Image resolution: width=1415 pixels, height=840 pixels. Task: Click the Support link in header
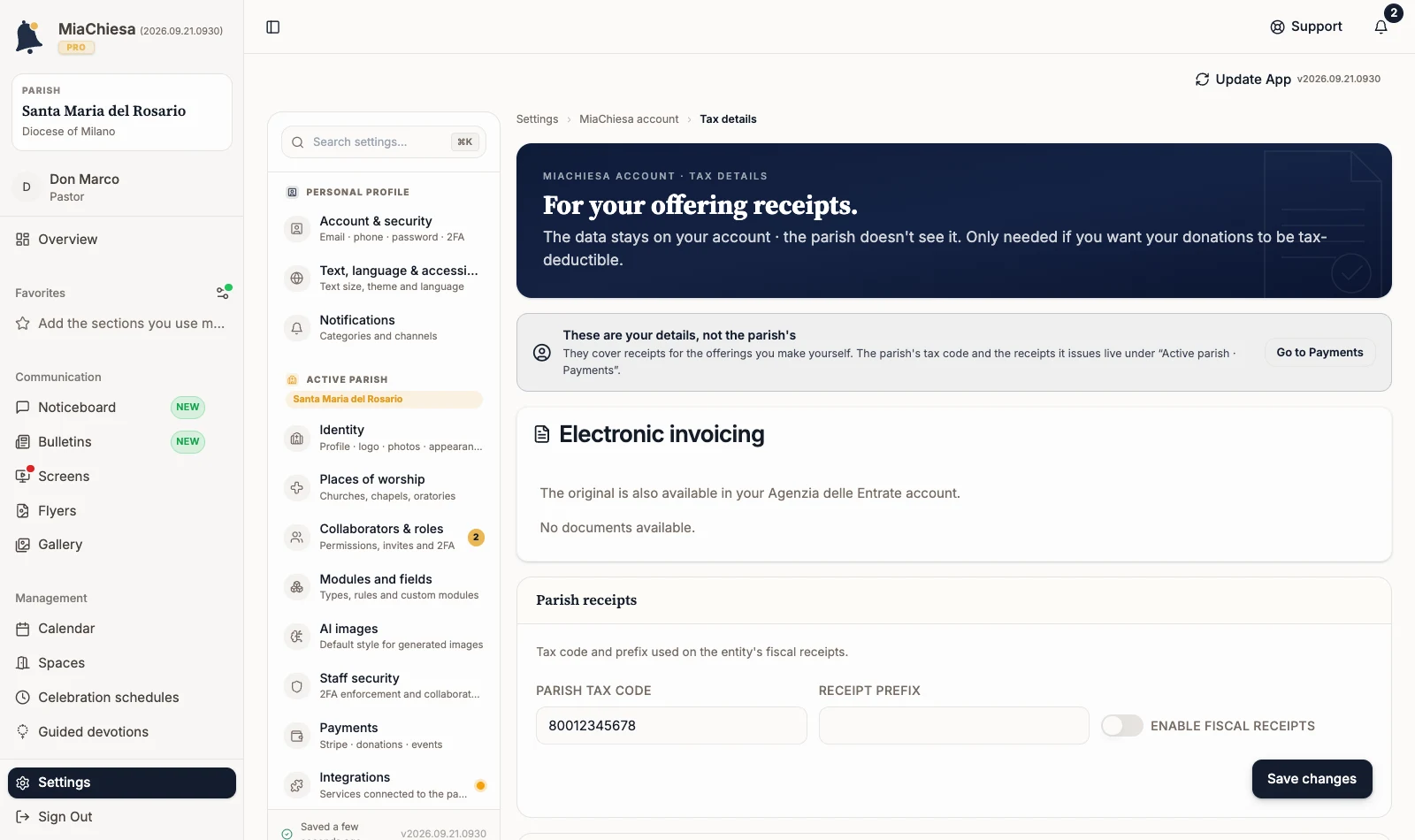point(1306,27)
